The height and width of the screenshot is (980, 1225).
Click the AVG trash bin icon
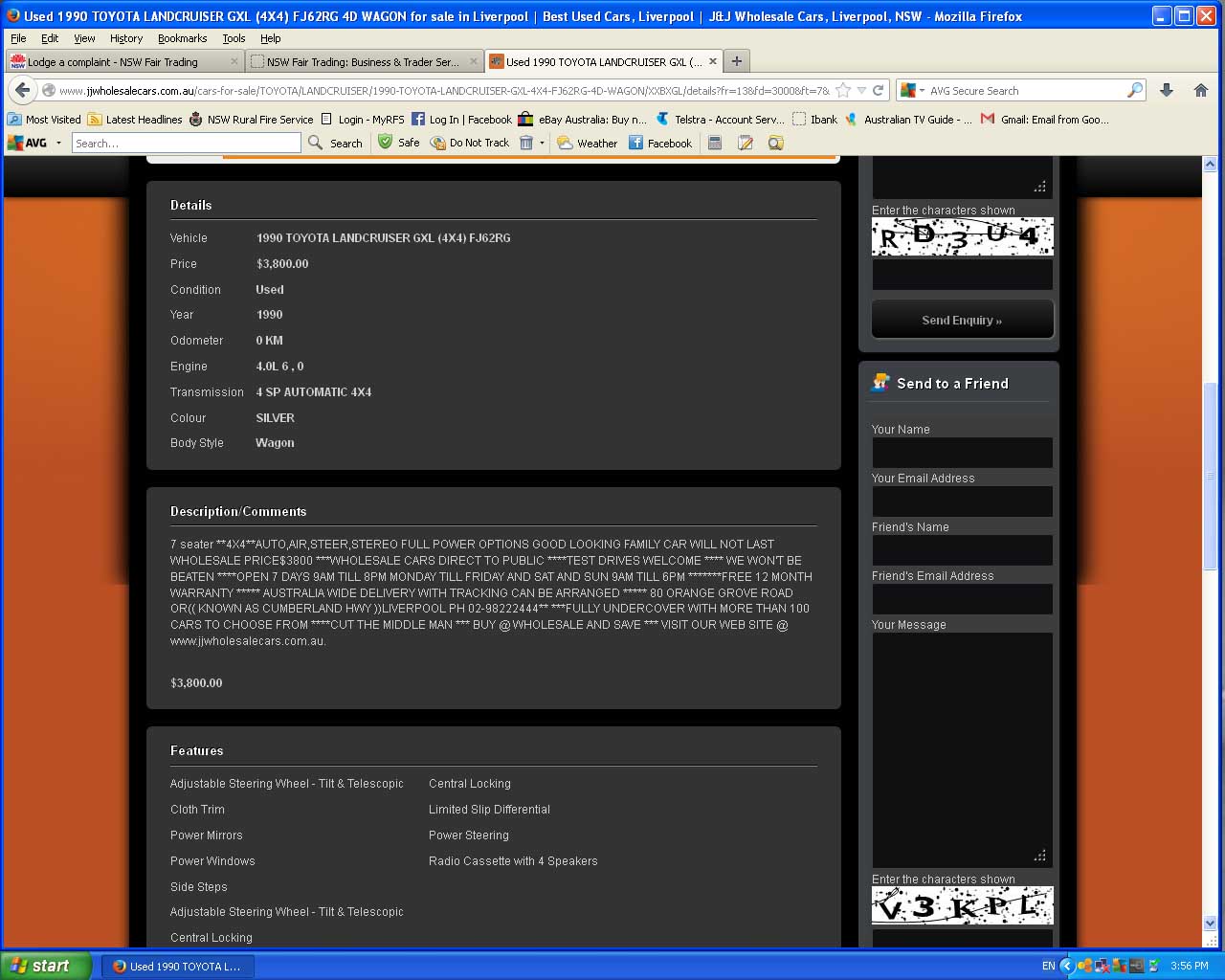pyautogui.click(x=525, y=143)
